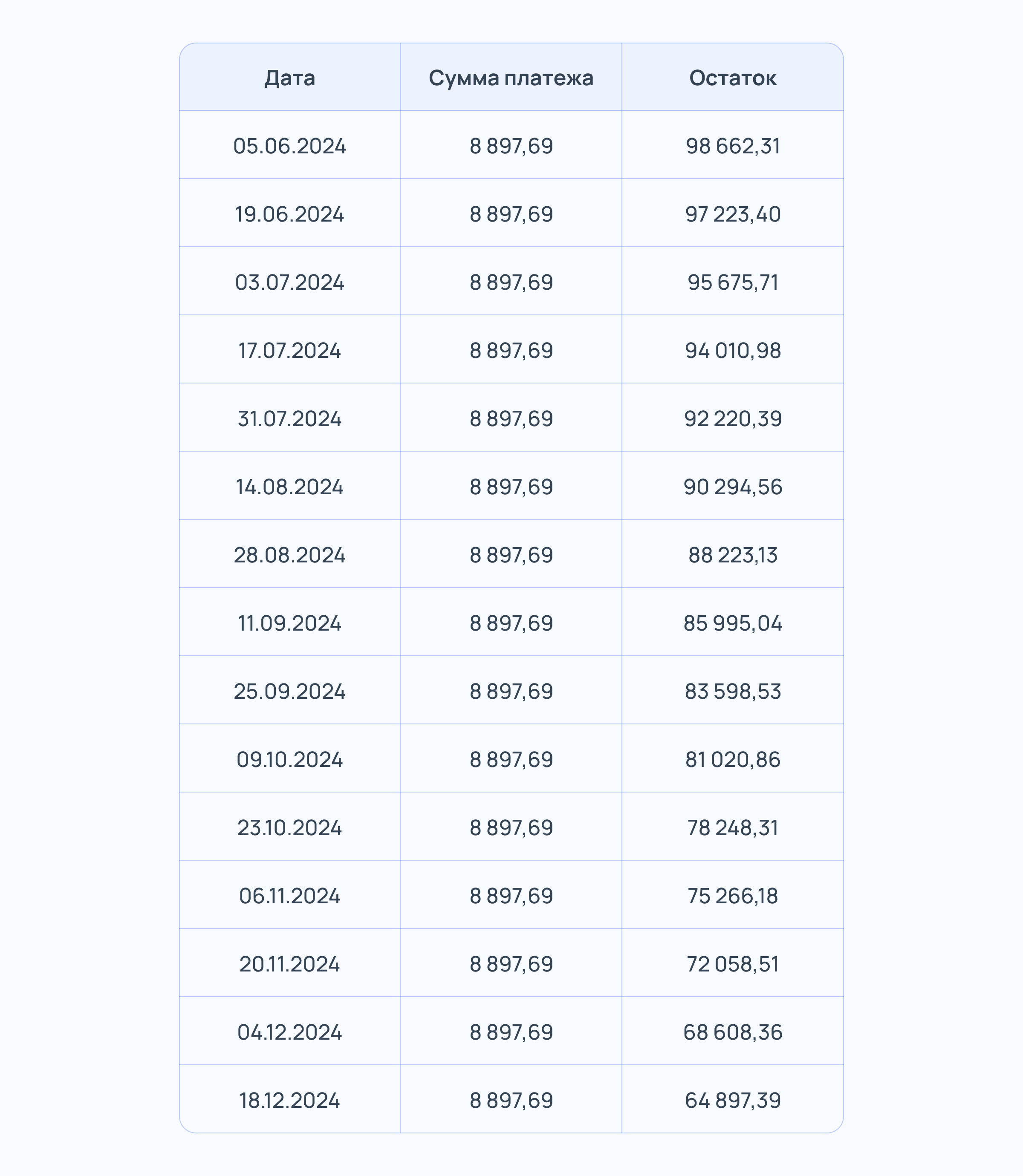Screen dimensions: 1023x1176
Task: Click the date 28.08.2024 cell
Action: pos(289,555)
